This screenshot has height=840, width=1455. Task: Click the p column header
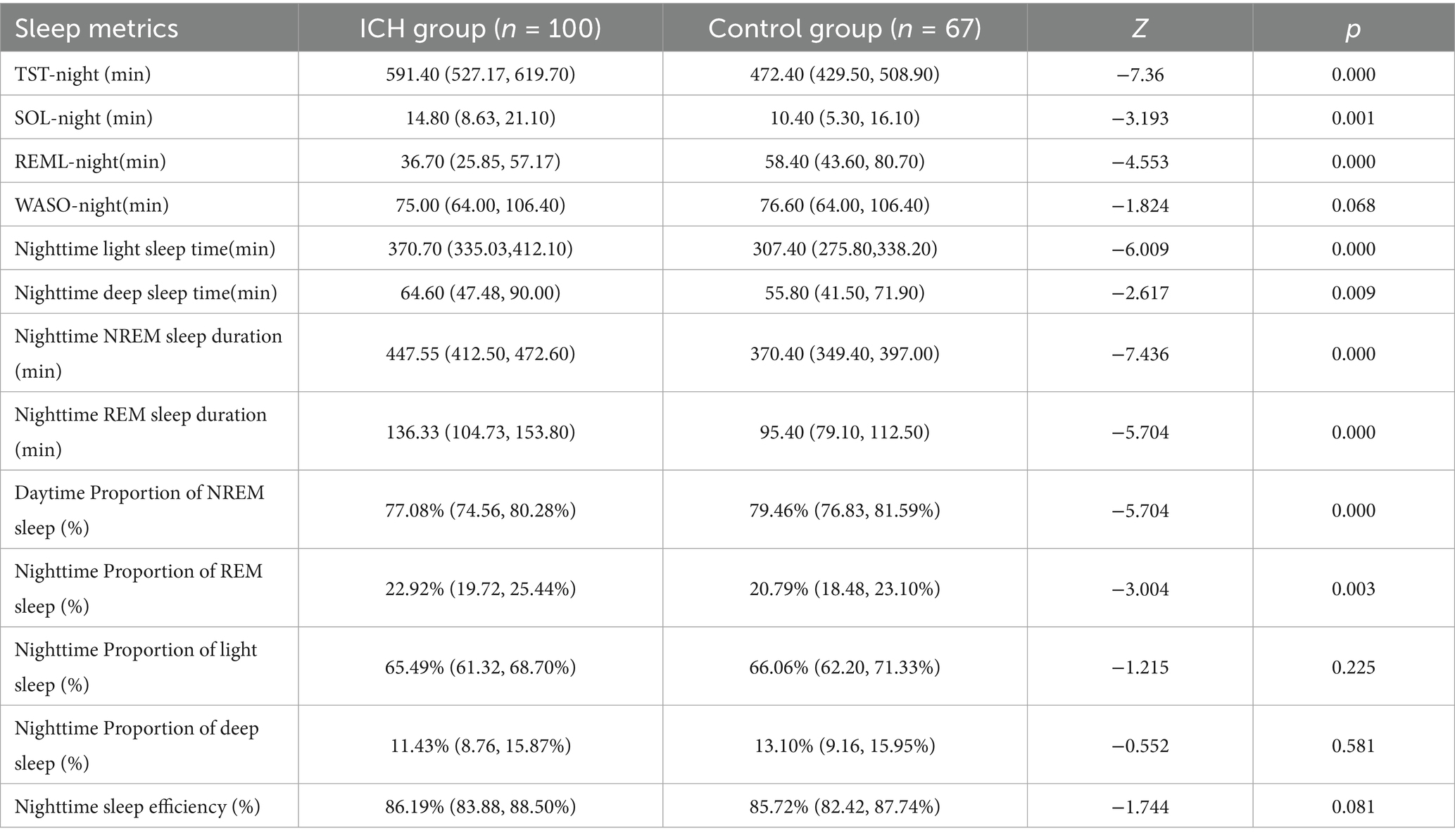coord(1353,29)
